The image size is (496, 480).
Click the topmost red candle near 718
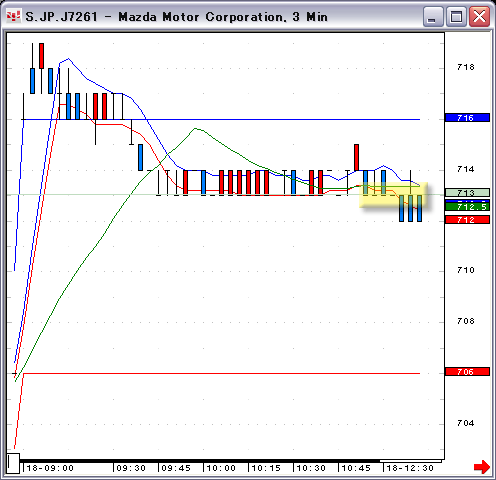click(x=41, y=56)
